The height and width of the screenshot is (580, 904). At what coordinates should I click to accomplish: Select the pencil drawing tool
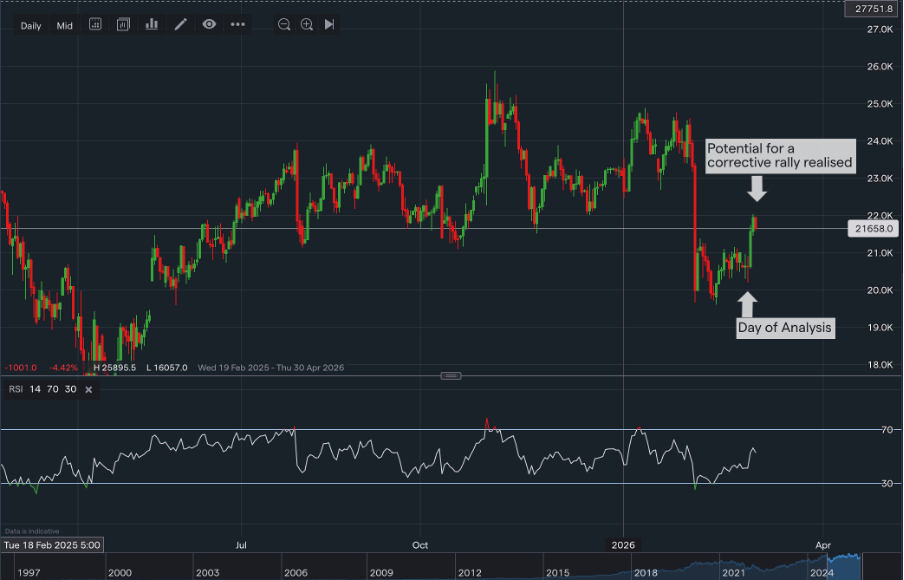click(x=181, y=25)
